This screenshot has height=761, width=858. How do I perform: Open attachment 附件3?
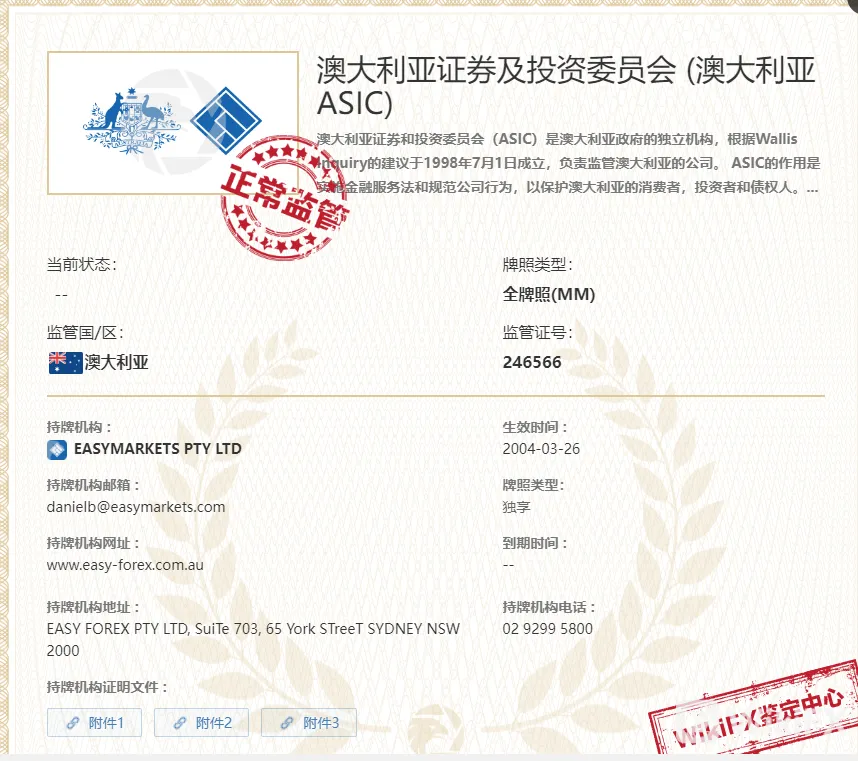[309, 723]
